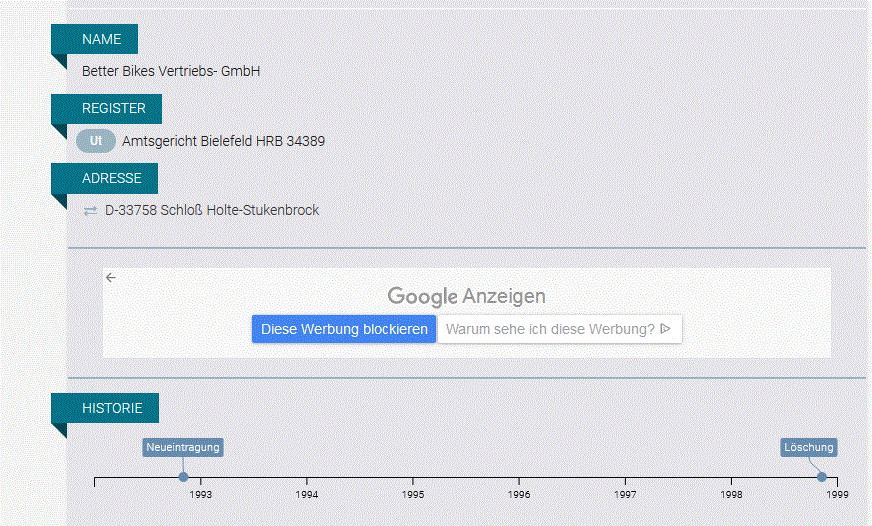Click the REGISTER section header
This screenshot has width=872, height=526.
(x=113, y=109)
